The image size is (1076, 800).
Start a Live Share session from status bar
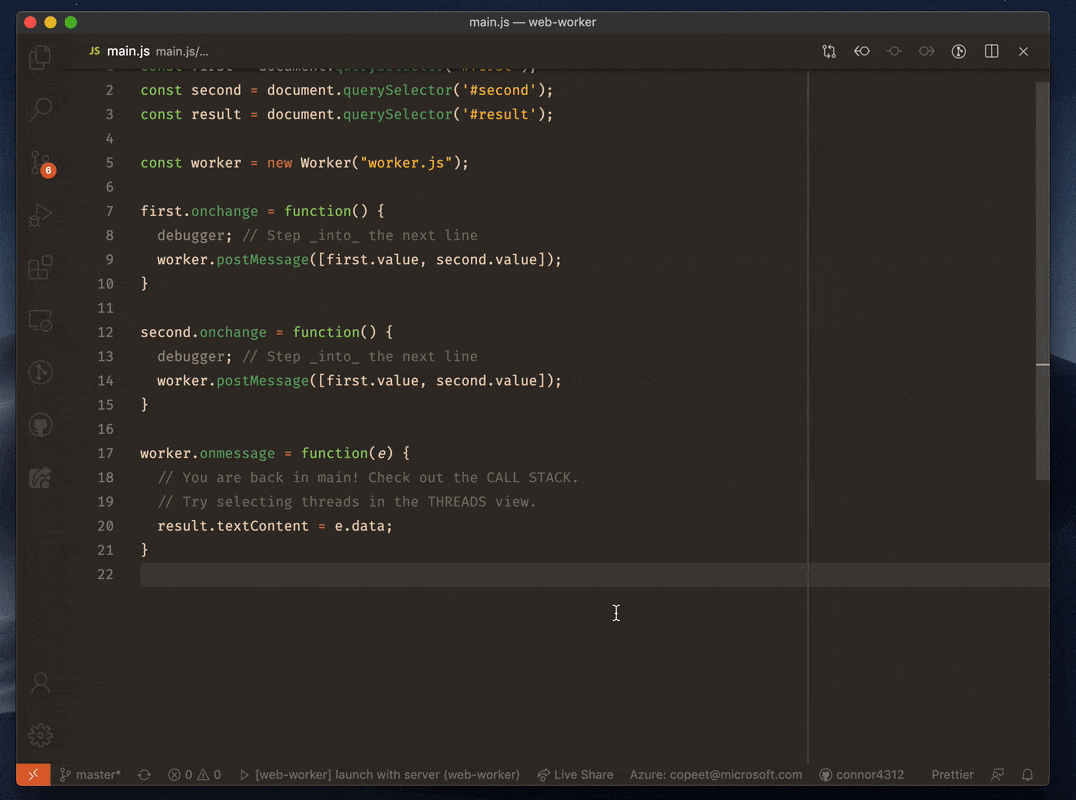pos(575,774)
